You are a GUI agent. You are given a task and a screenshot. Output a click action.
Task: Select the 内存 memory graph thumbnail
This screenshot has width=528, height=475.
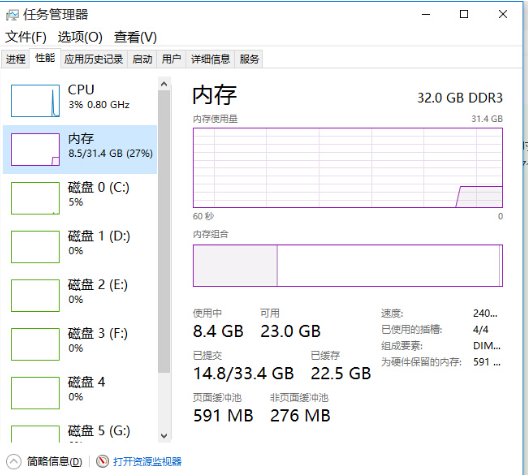35,149
